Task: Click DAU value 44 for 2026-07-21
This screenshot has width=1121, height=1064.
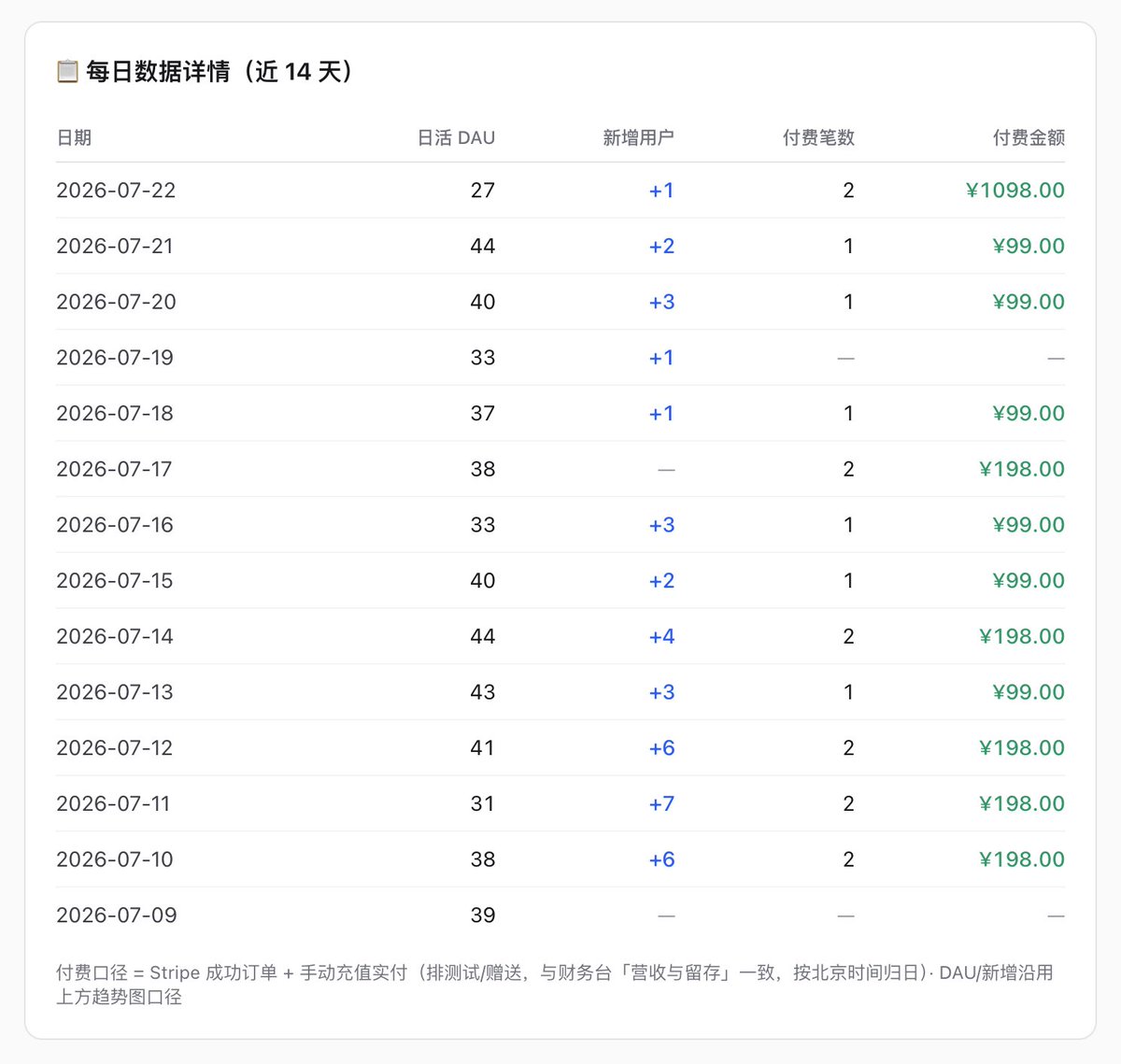Action: click(x=483, y=246)
